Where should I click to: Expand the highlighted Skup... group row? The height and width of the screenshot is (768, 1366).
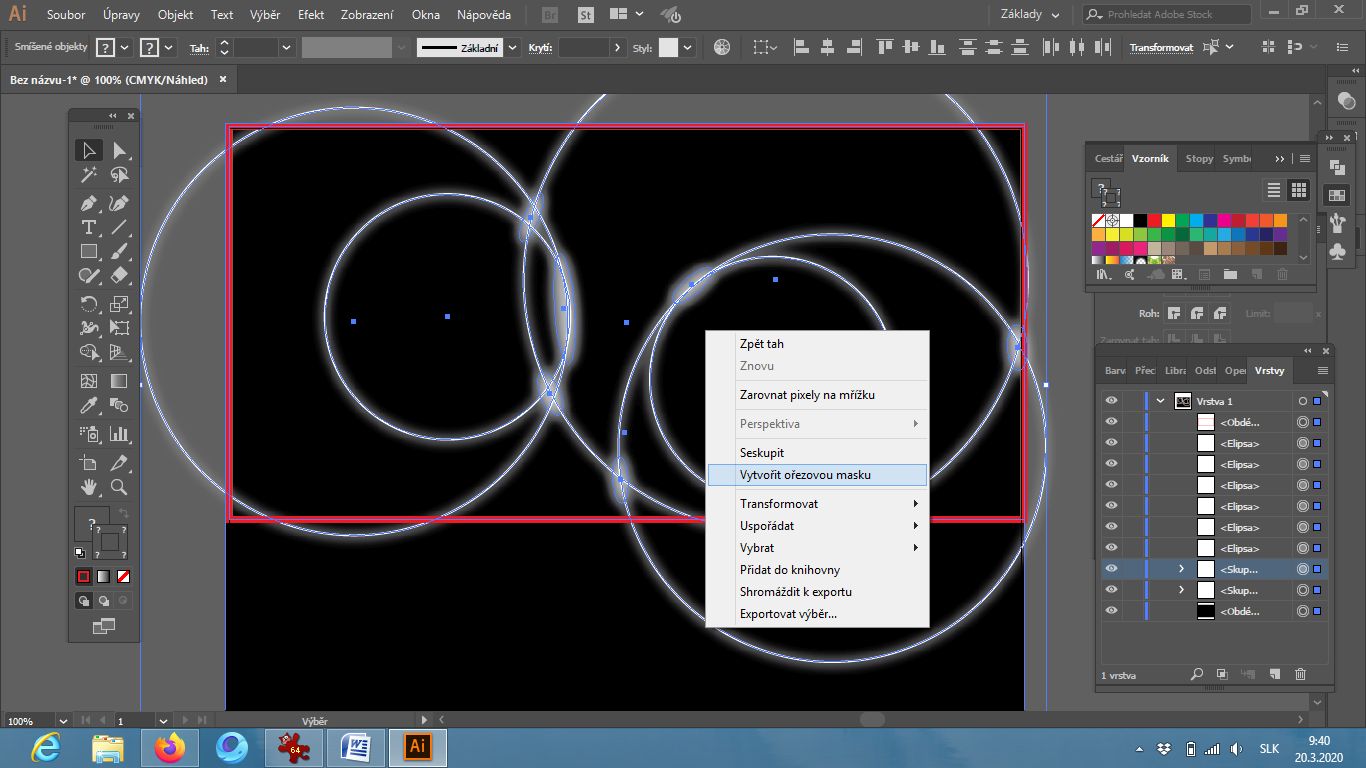click(x=1181, y=569)
